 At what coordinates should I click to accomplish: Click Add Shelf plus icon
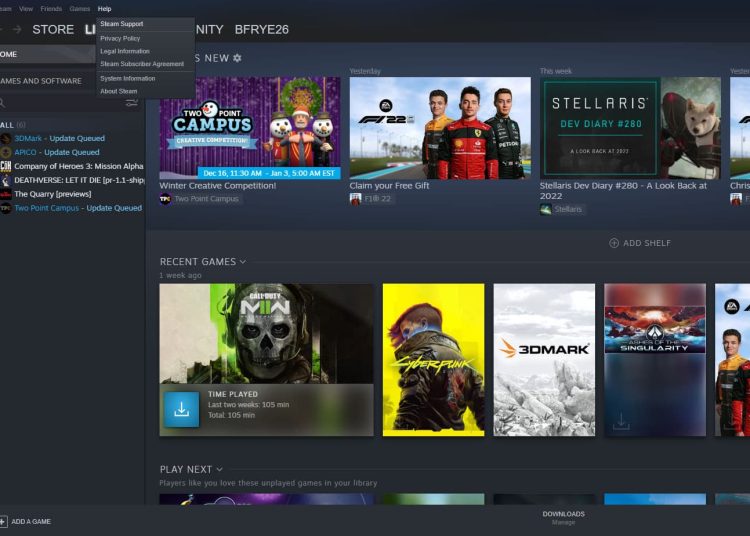click(614, 243)
